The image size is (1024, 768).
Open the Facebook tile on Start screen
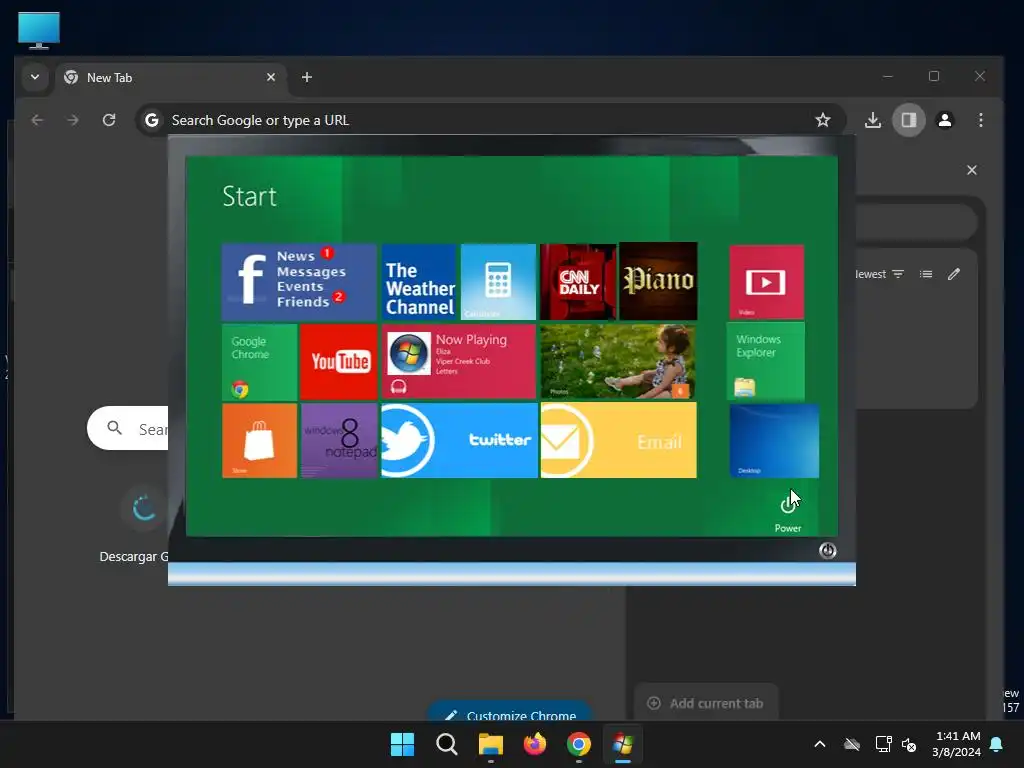tap(299, 282)
